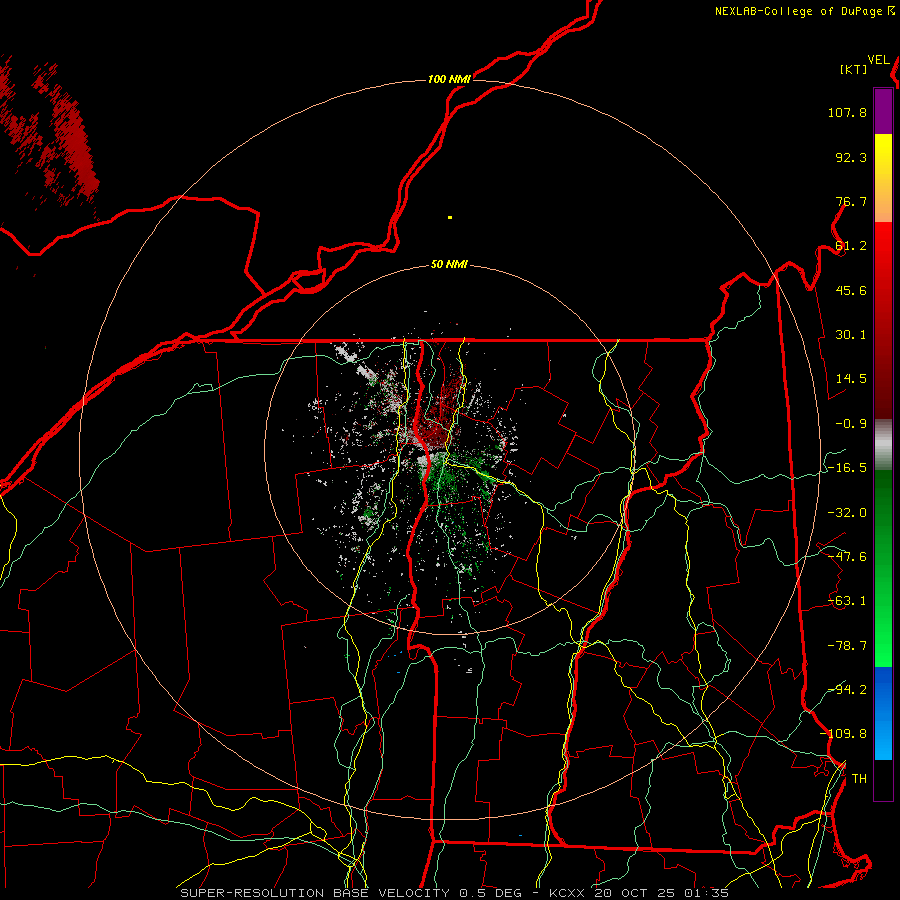
Task: Click the 50 NMI range ring label
Action: point(449,265)
